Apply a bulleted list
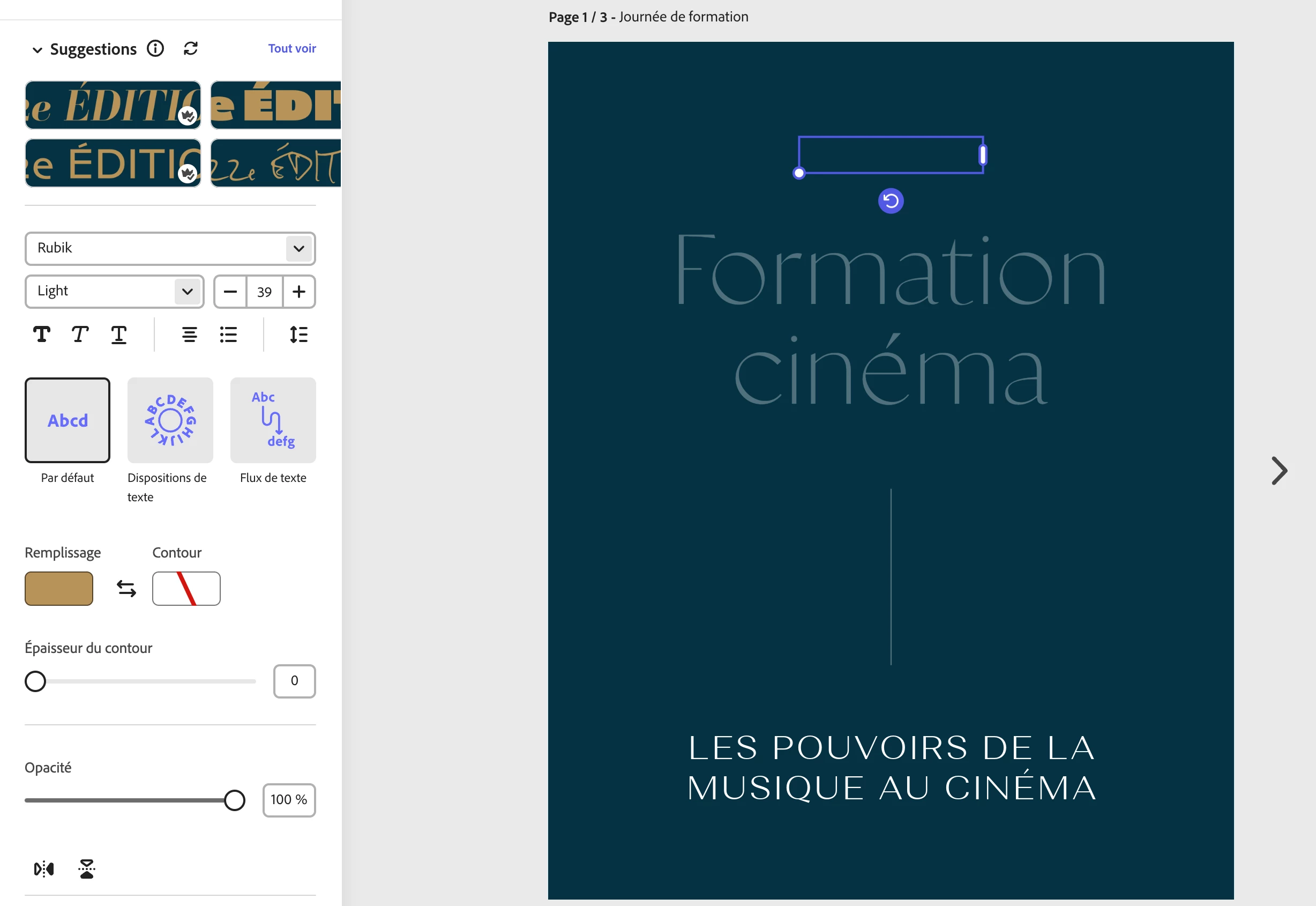 pyautogui.click(x=228, y=335)
